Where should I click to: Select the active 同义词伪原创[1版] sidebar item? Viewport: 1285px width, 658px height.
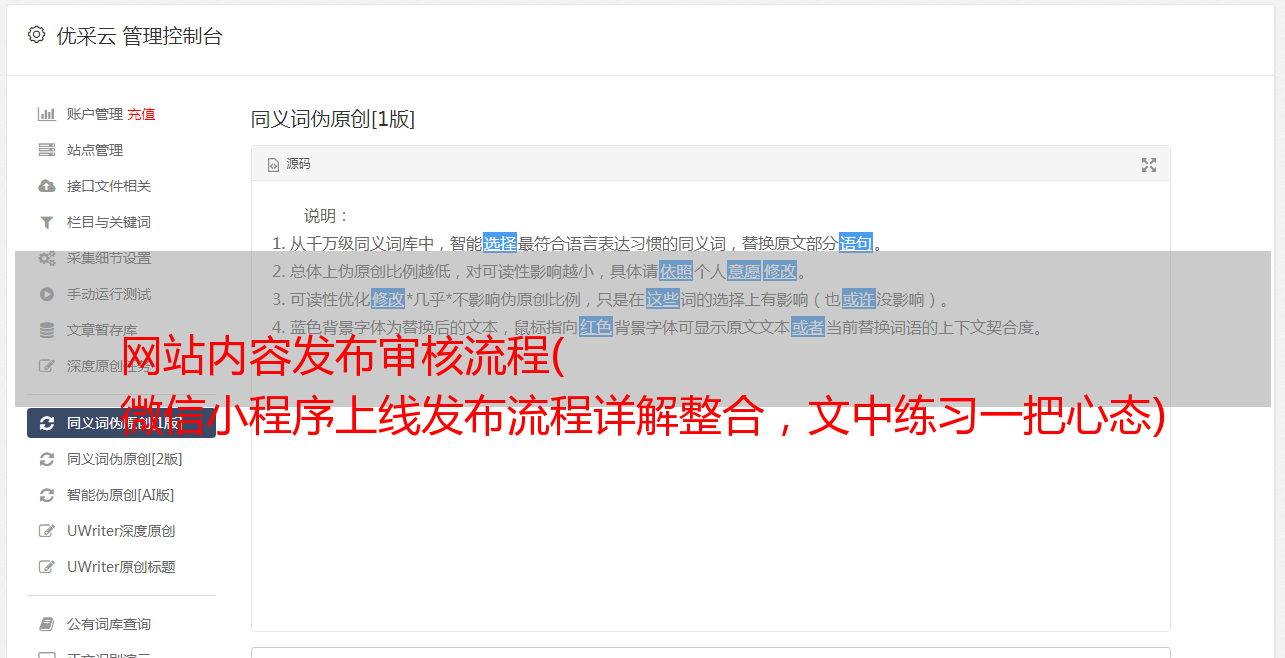(121, 423)
